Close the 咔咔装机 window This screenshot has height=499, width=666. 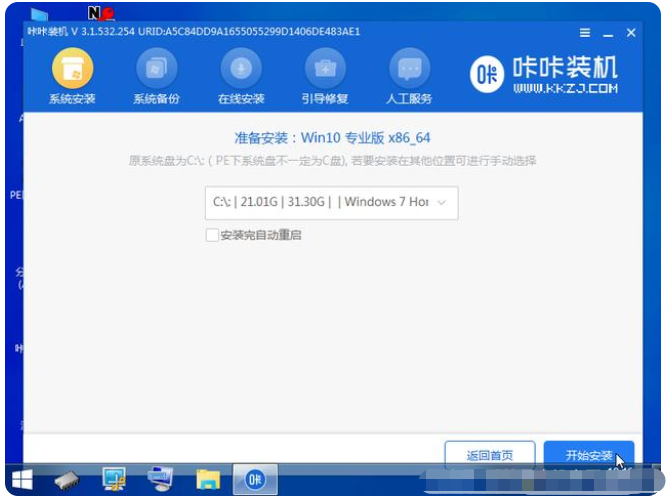tap(631, 33)
